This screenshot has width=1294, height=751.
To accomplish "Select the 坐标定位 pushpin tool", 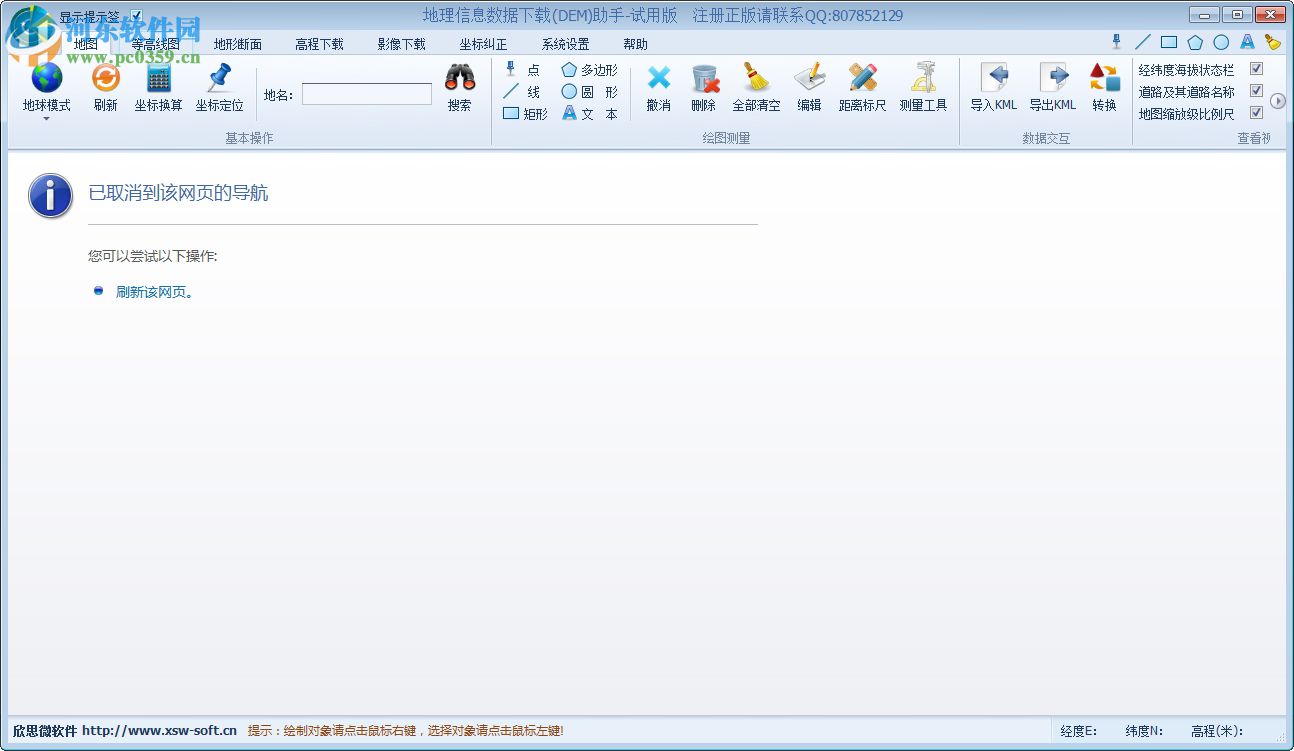I will click(x=219, y=87).
